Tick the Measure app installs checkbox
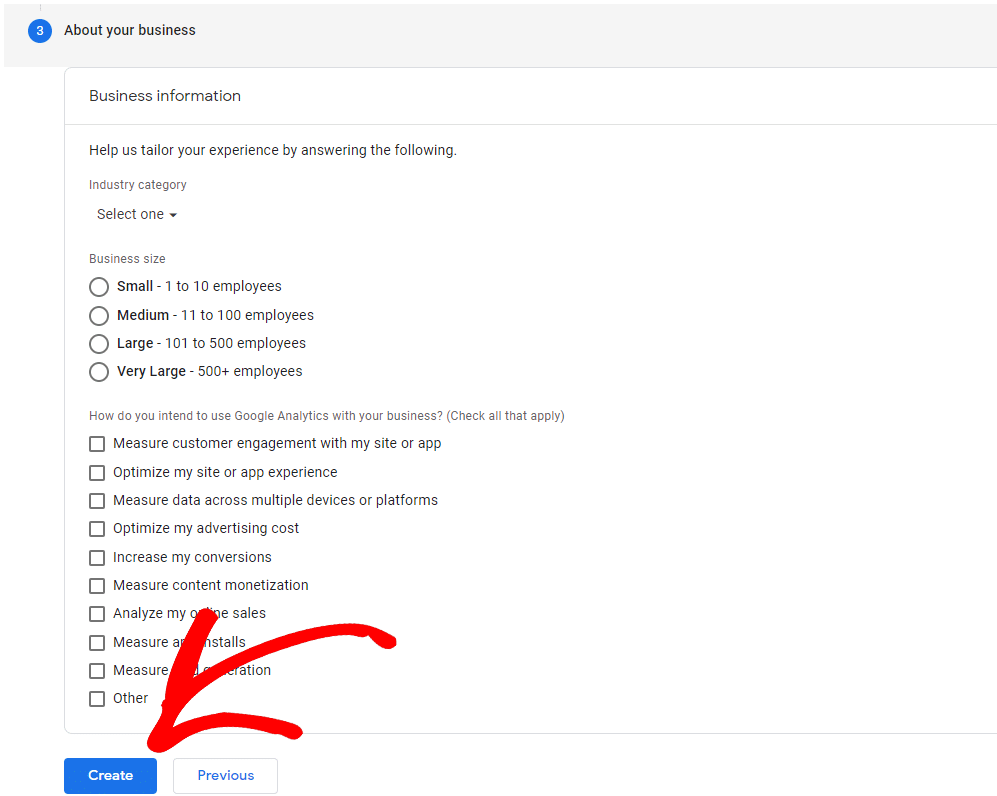This screenshot has height=796, width=997. pos(97,643)
